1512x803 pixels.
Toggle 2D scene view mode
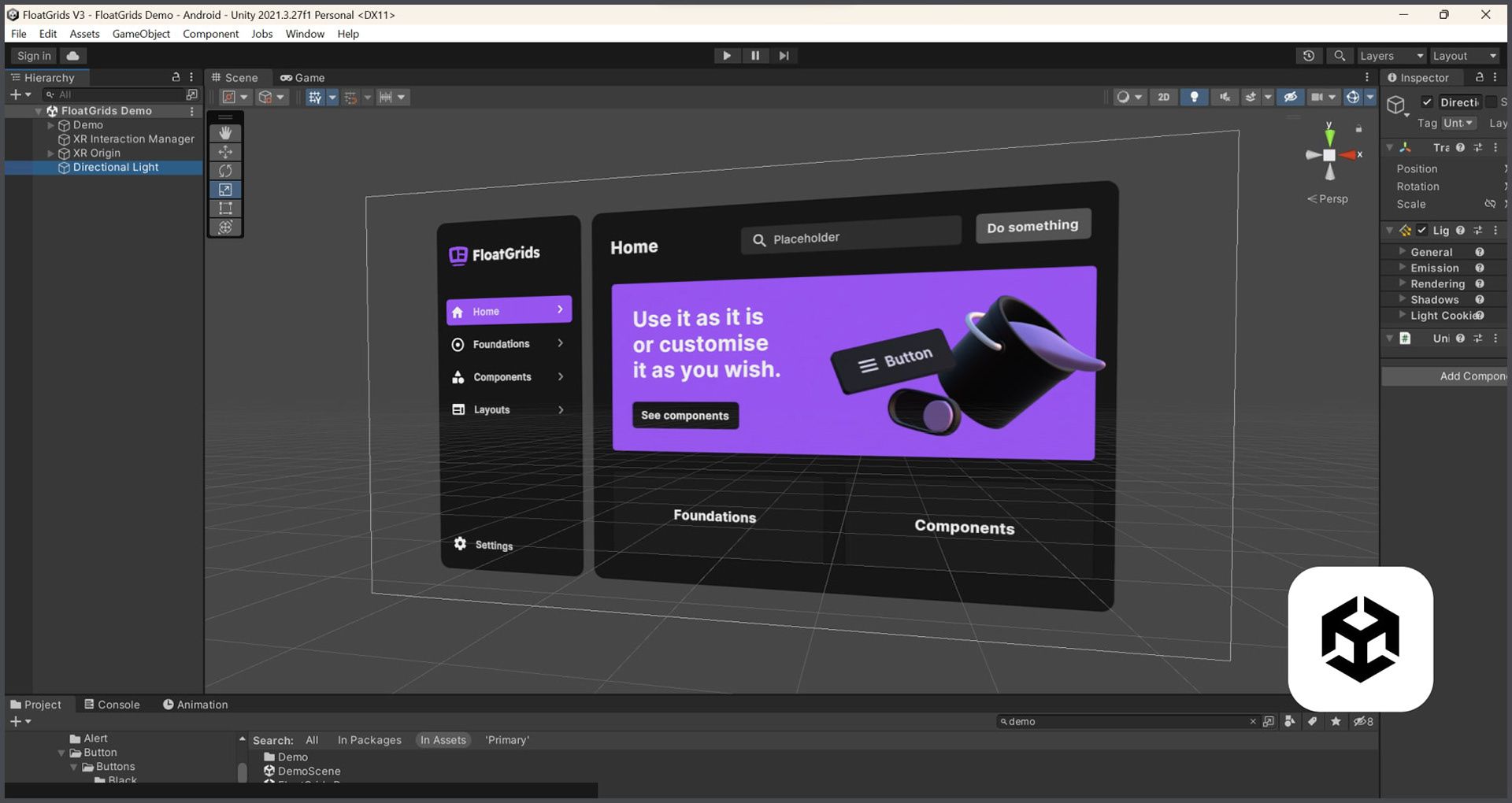pyautogui.click(x=1163, y=97)
